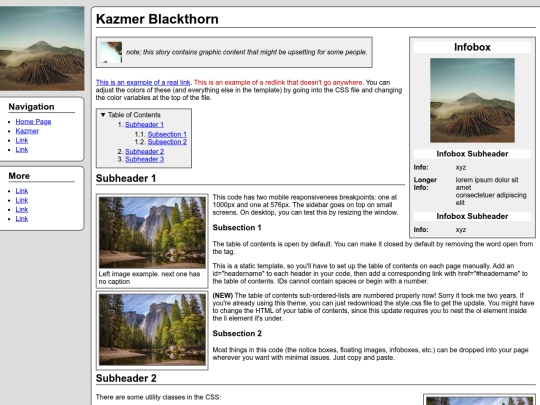540x405 pixels.
Task: Click the bold (NEW) text
Action: point(222,295)
